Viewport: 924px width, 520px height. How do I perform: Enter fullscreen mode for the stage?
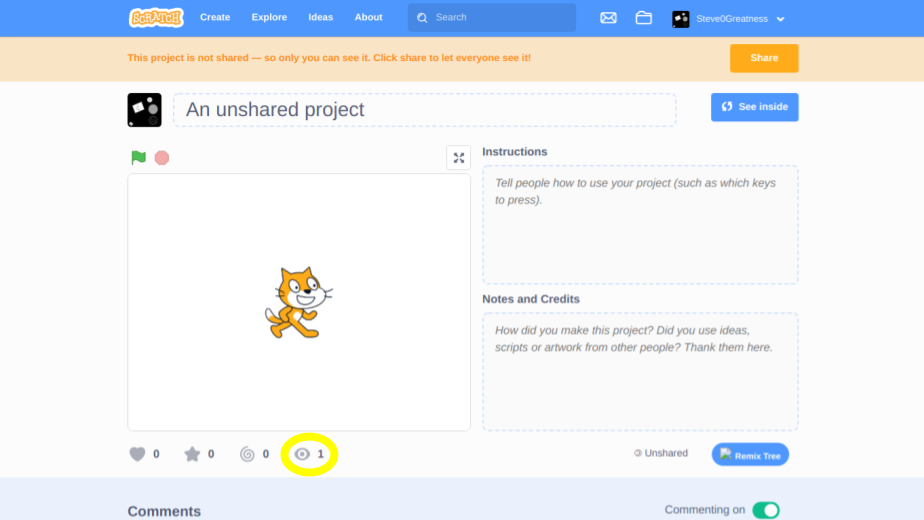click(x=458, y=158)
